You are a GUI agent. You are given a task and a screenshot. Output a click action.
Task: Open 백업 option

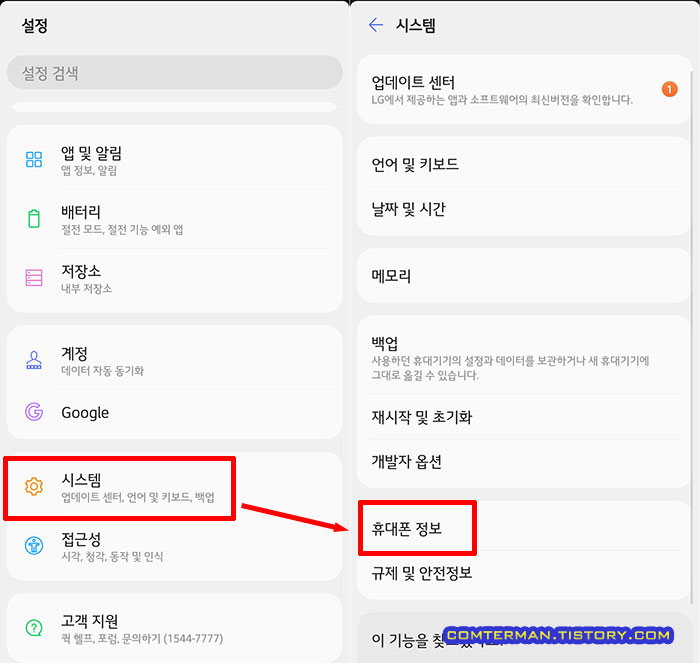coord(525,357)
